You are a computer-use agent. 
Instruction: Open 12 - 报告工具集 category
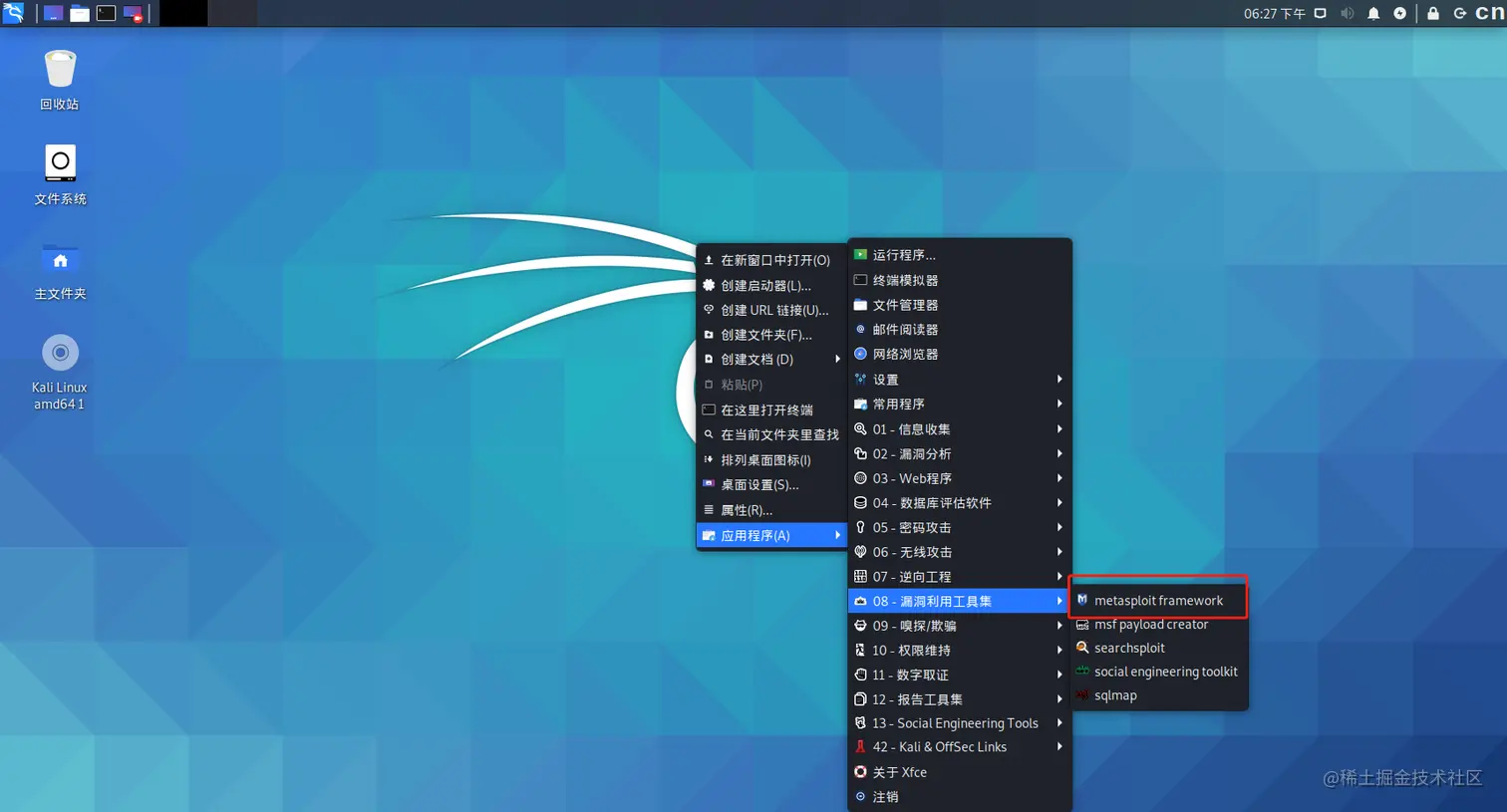(x=960, y=699)
